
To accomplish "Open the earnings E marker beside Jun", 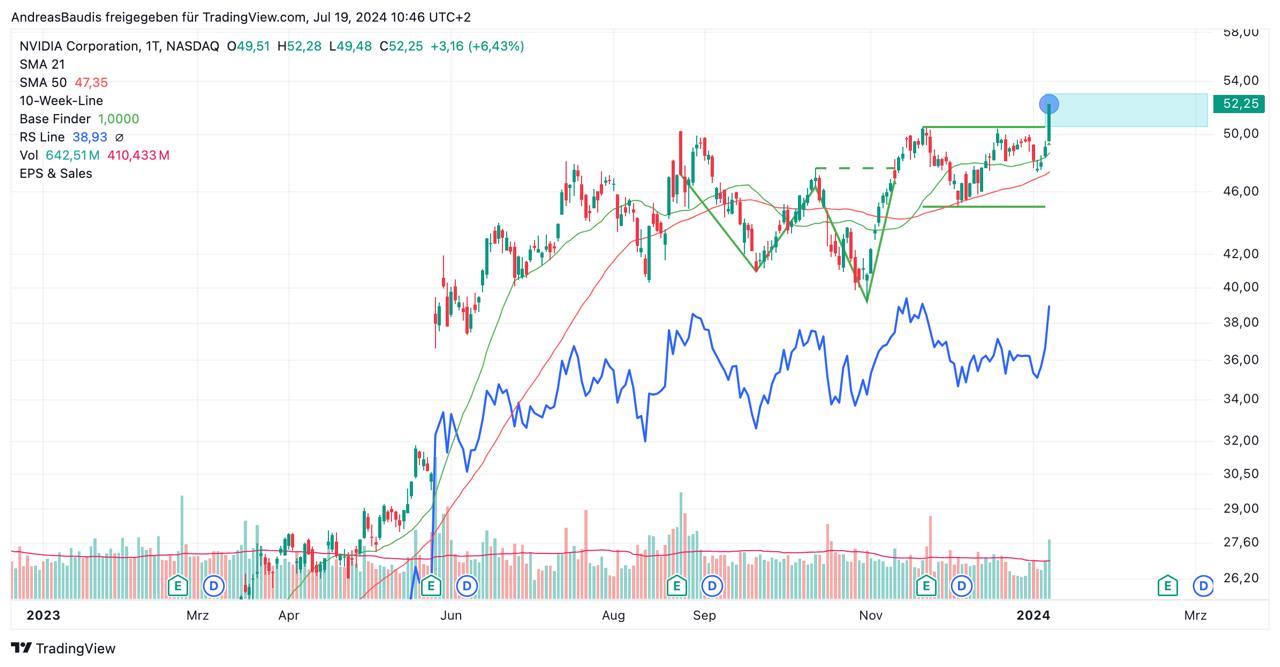I will click(432, 585).
